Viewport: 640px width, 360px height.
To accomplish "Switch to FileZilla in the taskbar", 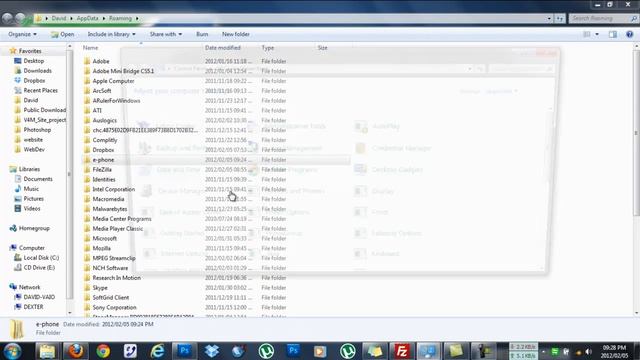I will tap(402, 351).
